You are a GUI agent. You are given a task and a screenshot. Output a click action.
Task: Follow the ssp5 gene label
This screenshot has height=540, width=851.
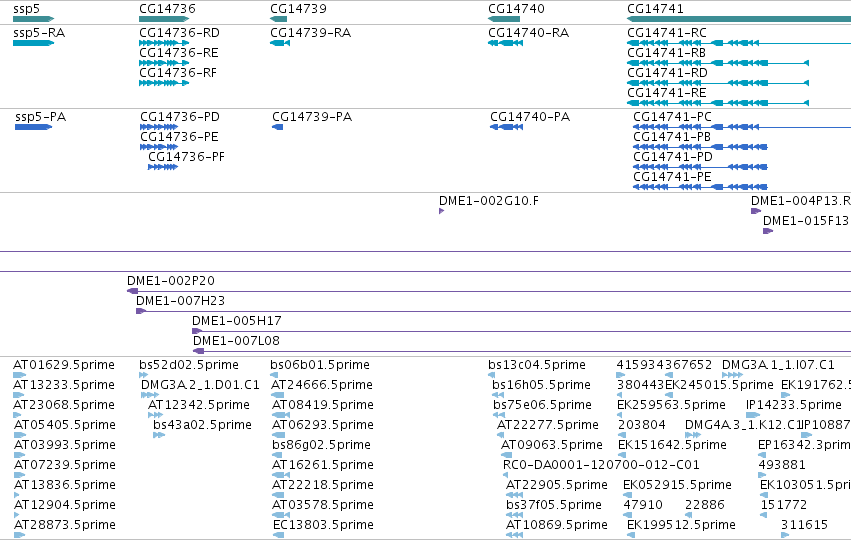pyautogui.click(x=27, y=9)
